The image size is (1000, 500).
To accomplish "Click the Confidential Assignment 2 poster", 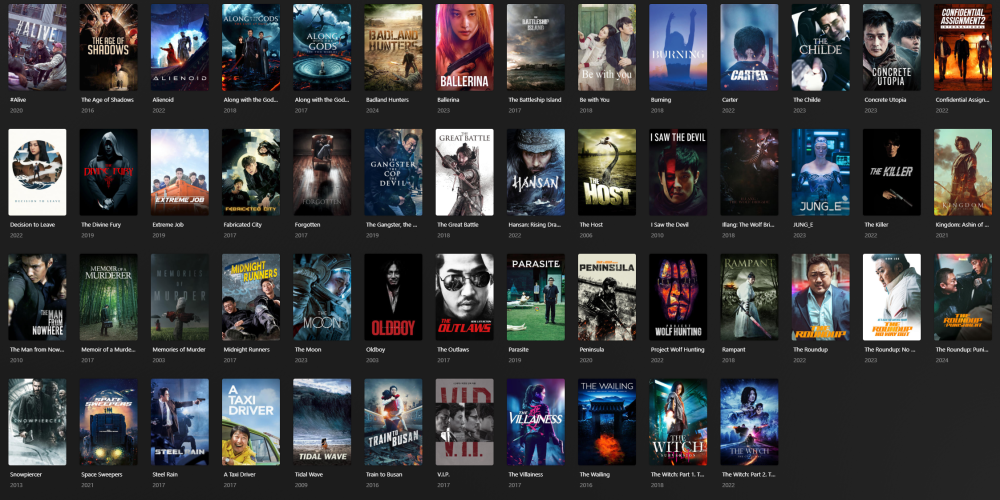I will [x=963, y=47].
